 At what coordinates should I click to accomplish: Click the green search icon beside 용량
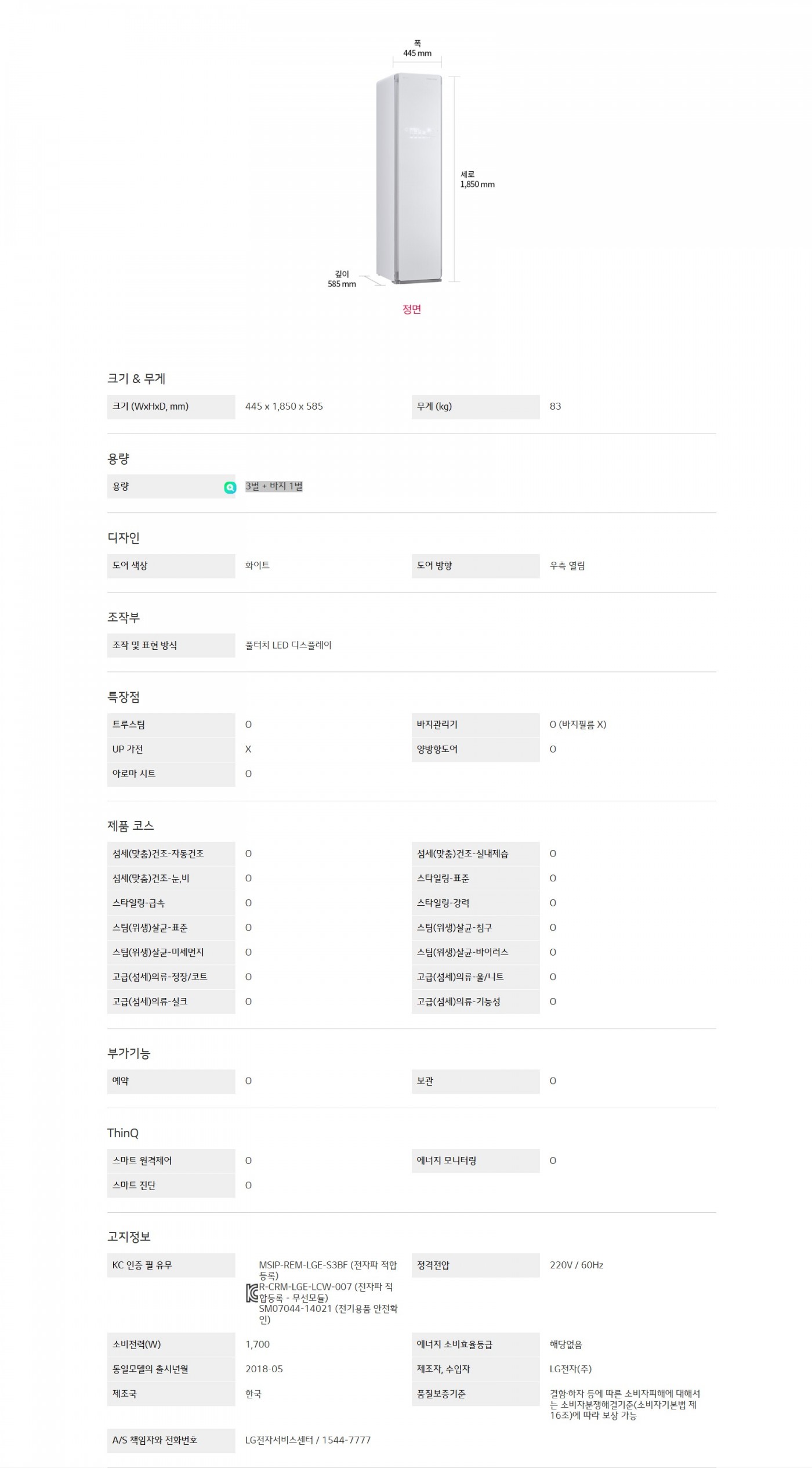pyautogui.click(x=230, y=487)
